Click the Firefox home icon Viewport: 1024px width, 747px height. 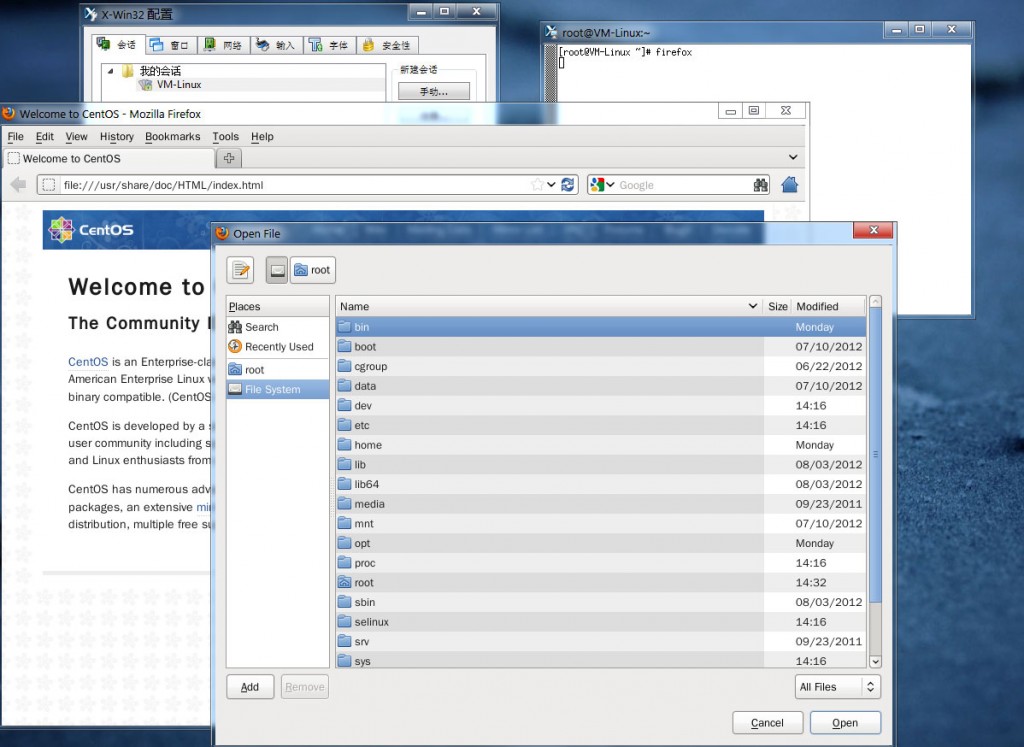(790, 185)
